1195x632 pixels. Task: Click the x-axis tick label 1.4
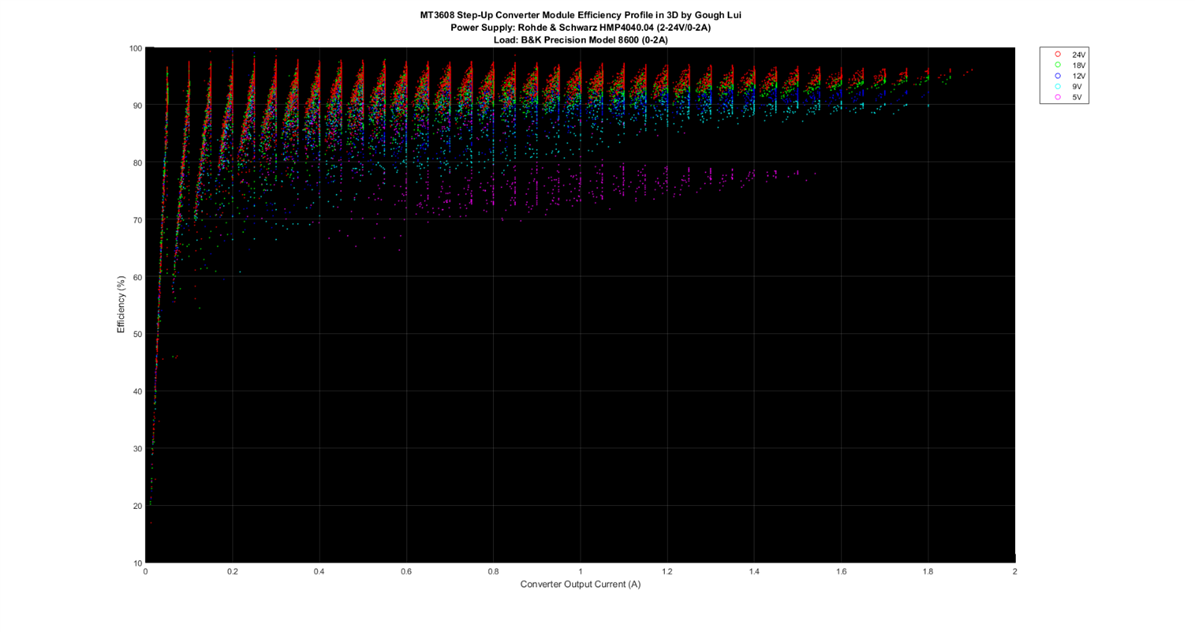tap(754, 571)
